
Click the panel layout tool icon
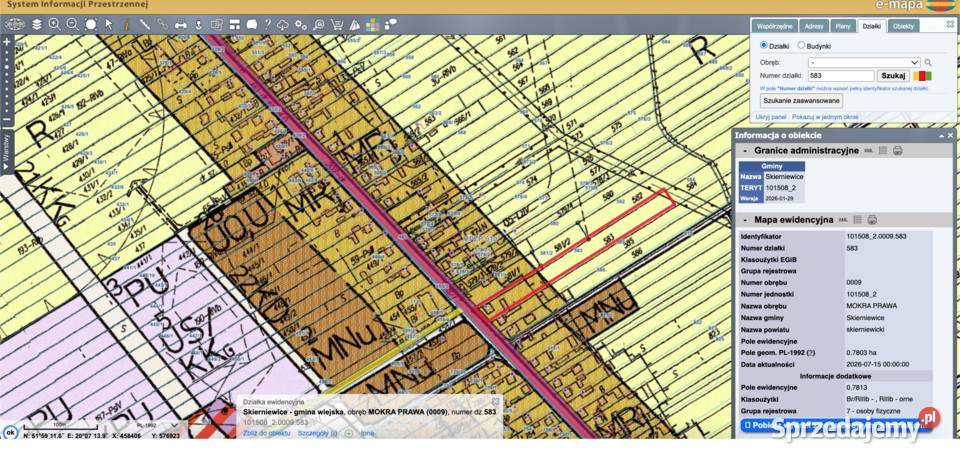click(234, 24)
